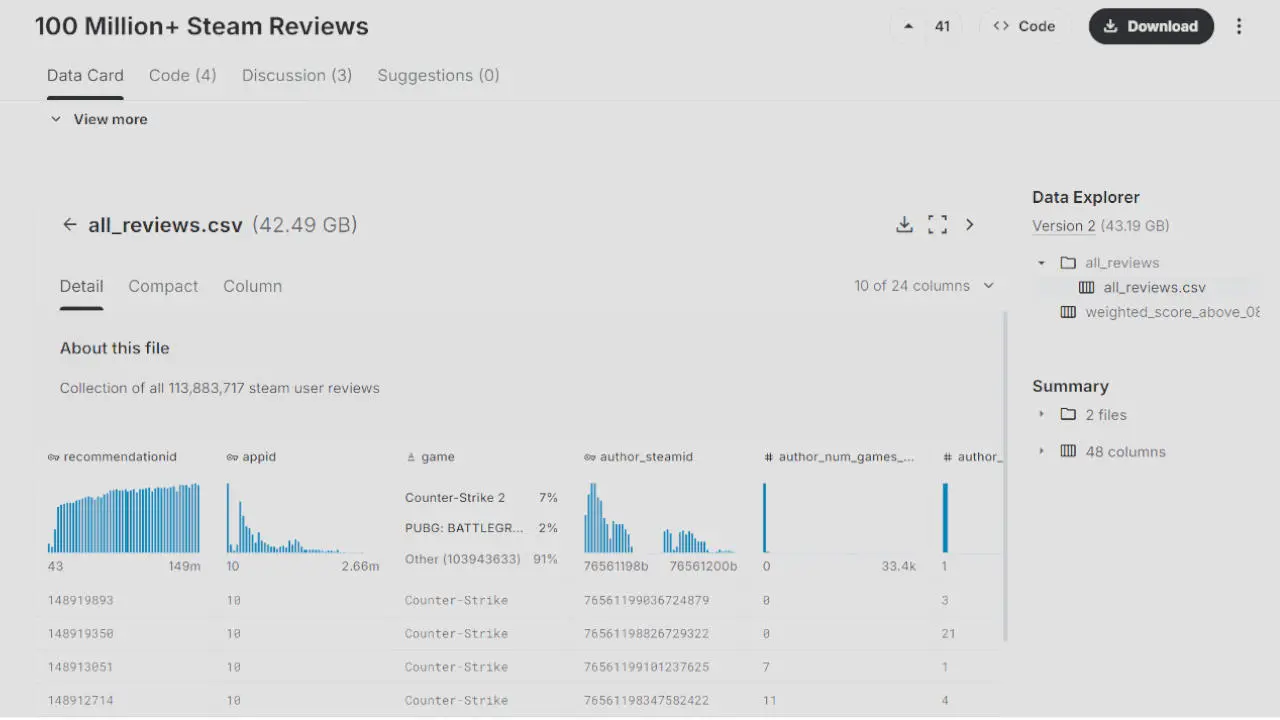Click the next file chevron arrow
1280x720 pixels.
click(x=969, y=225)
